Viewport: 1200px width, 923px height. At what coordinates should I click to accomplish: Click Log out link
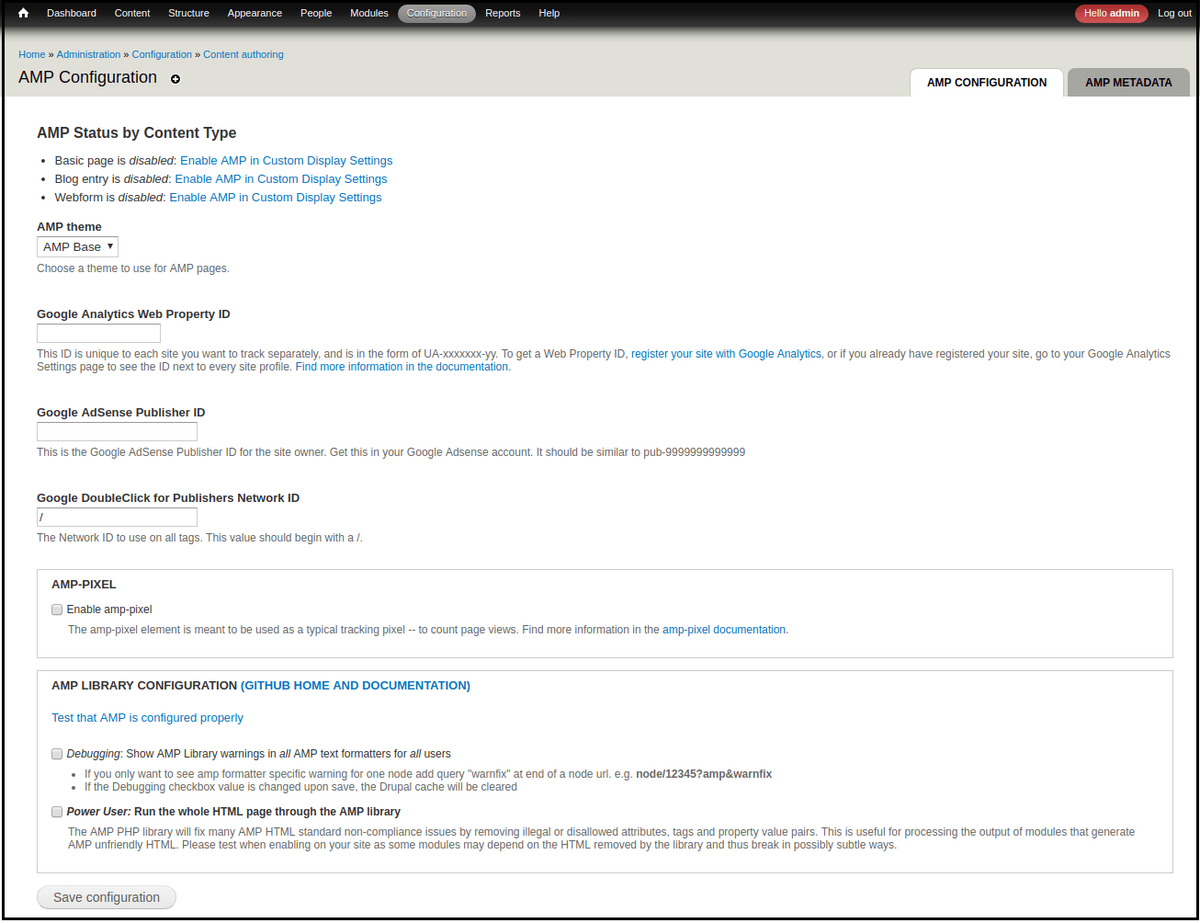coord(1175,13)
